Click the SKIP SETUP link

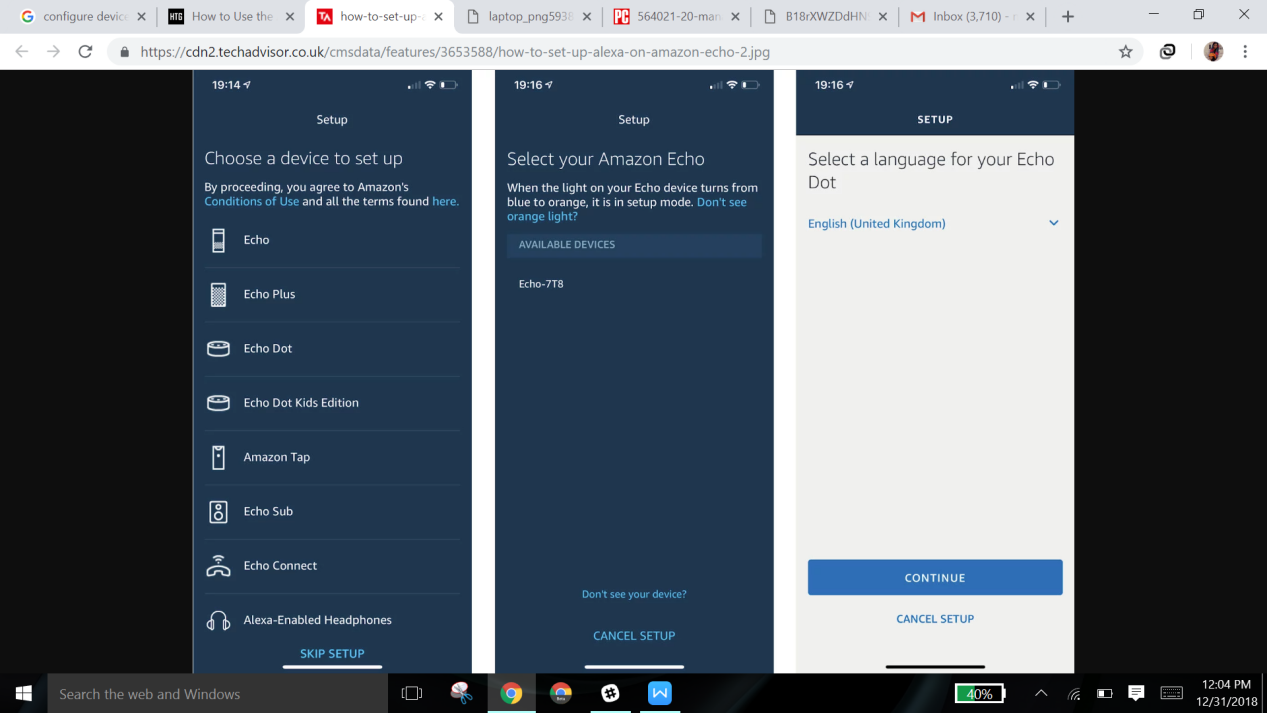click(332, 654)
